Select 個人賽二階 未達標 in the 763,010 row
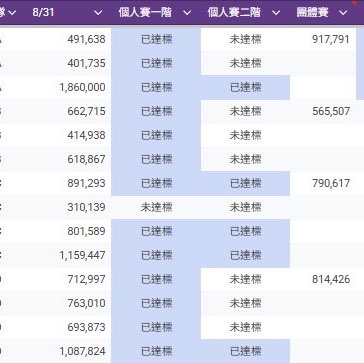 [245, 303]
